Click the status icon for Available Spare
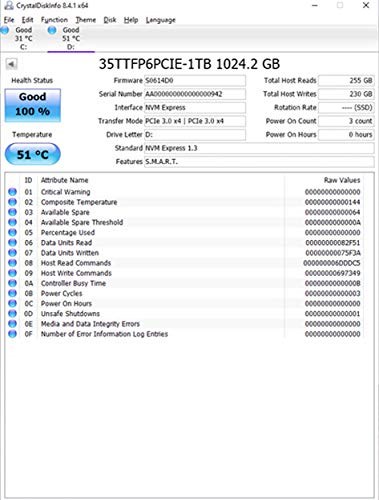Image resolution: width=379 pixels, height=500 pixels. coord(12,212)
